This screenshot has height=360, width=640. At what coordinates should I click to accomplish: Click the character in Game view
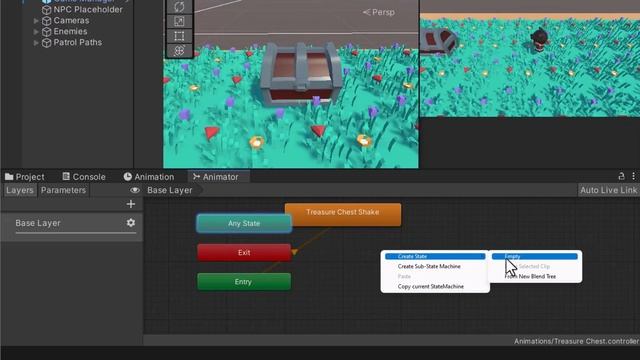point(541,41)
